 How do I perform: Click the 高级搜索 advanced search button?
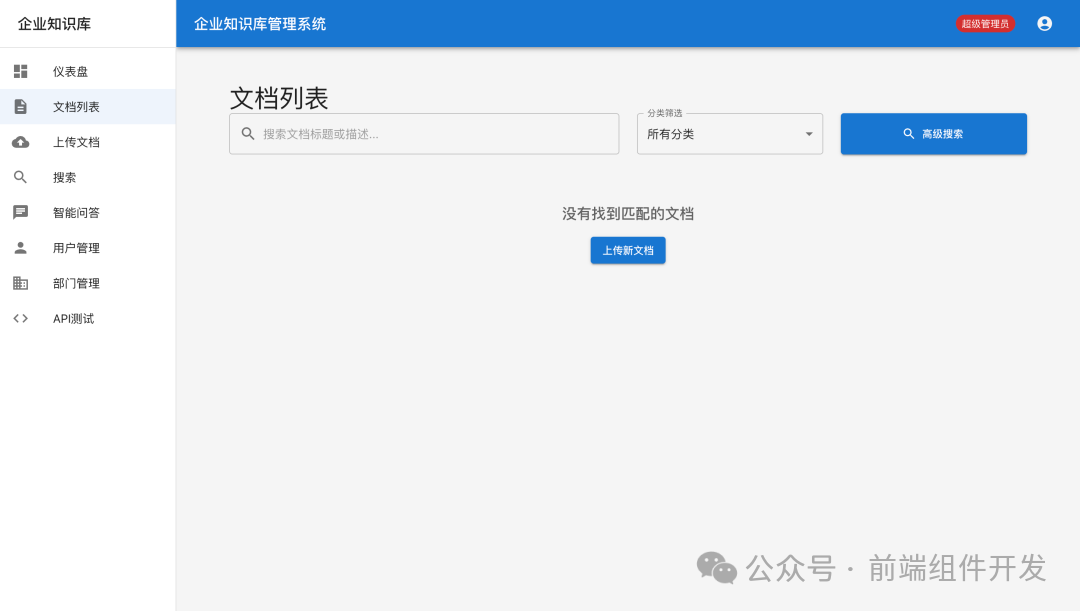click(933, 133)
